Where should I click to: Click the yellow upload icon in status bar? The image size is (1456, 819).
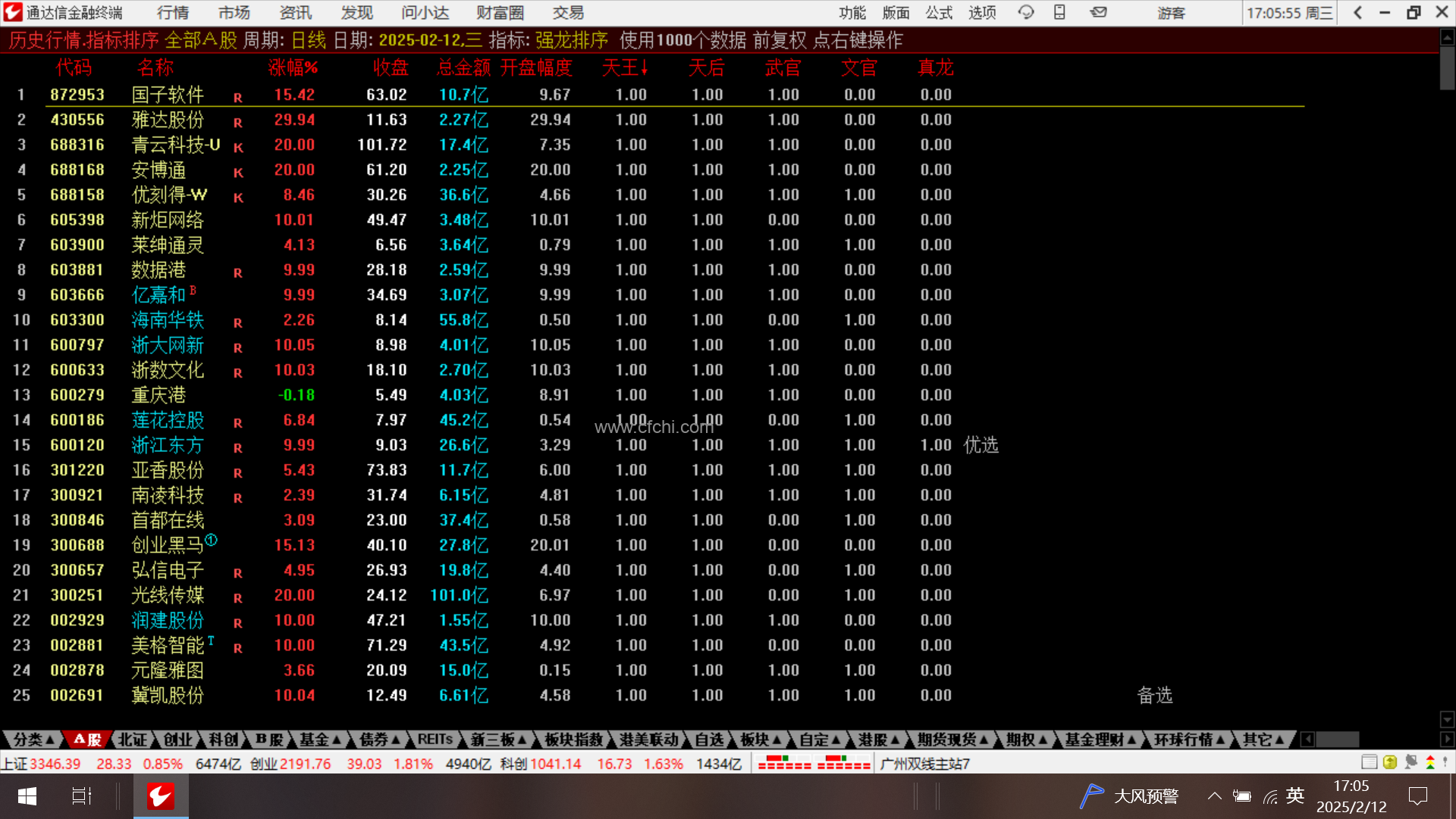click(1390, 762)
